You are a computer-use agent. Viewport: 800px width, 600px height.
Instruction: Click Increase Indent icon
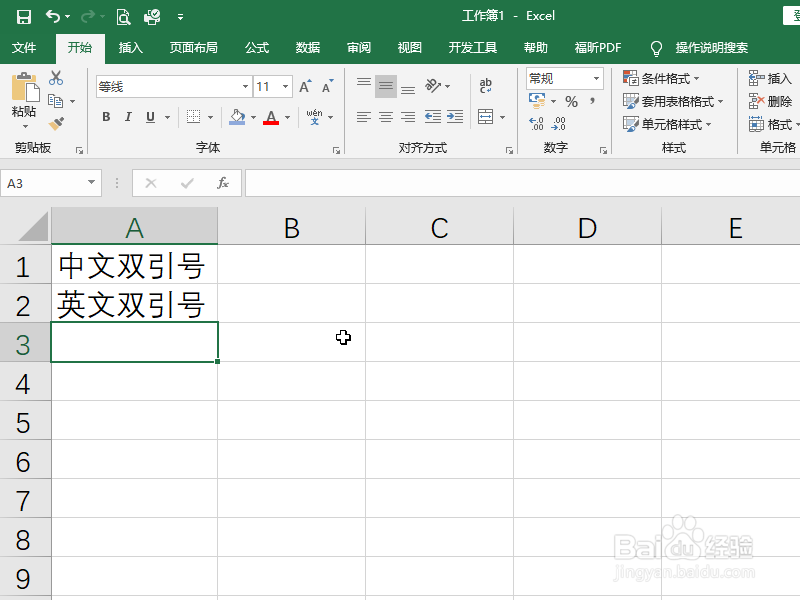point(455,117)
